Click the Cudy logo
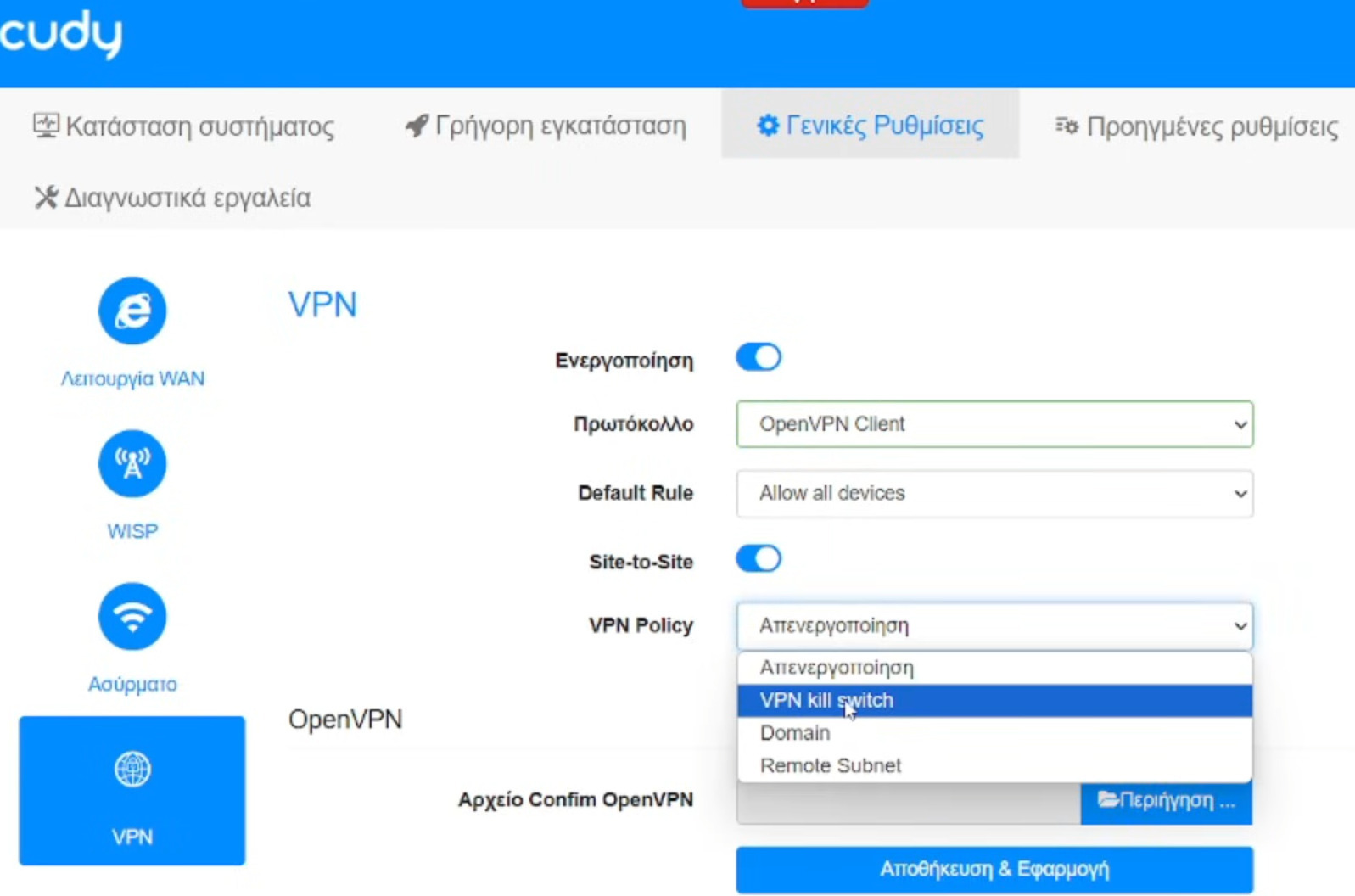 (x=61, y=34)
